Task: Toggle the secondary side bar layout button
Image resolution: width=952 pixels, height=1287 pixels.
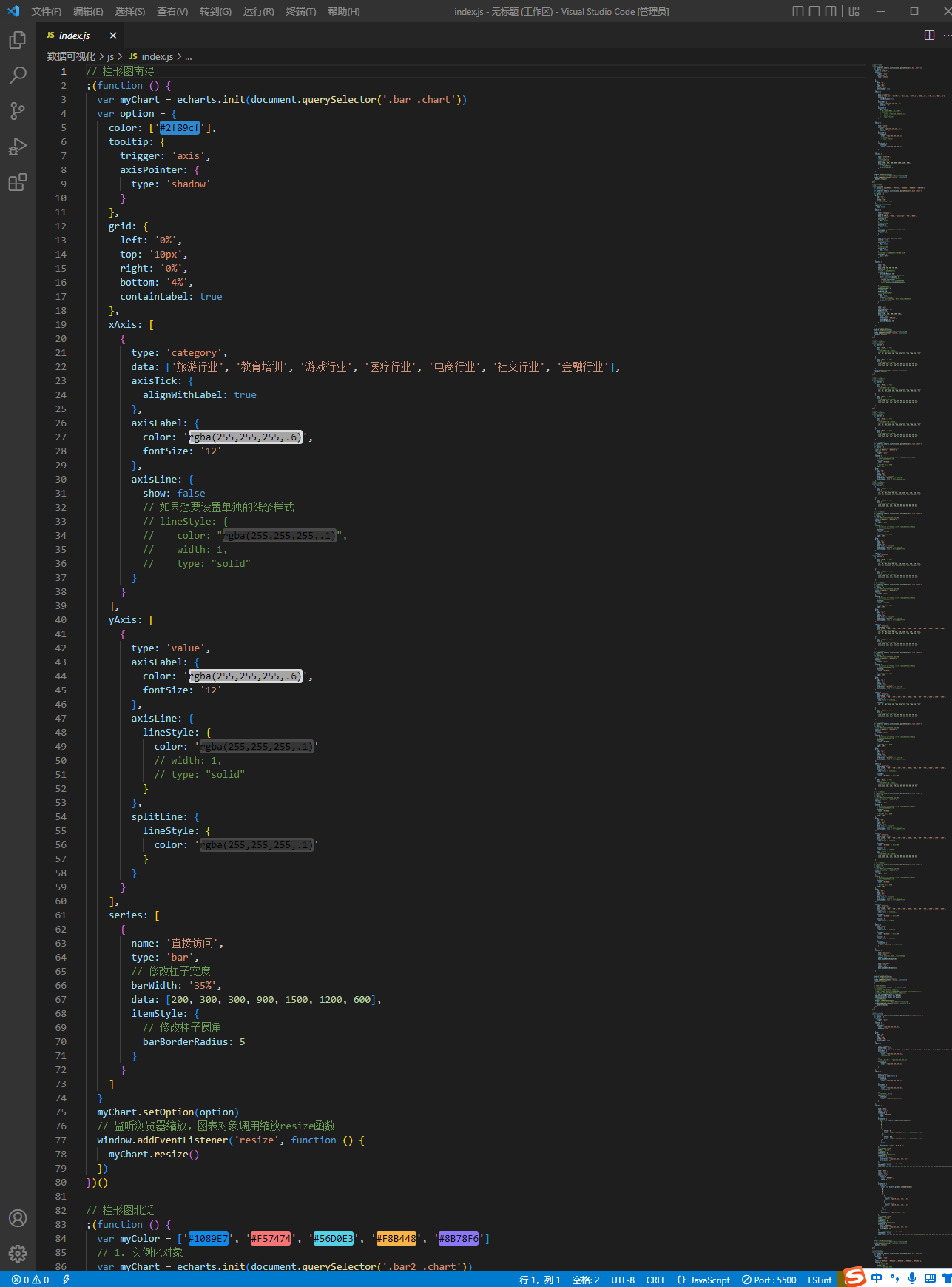Action: click(831, 11)
